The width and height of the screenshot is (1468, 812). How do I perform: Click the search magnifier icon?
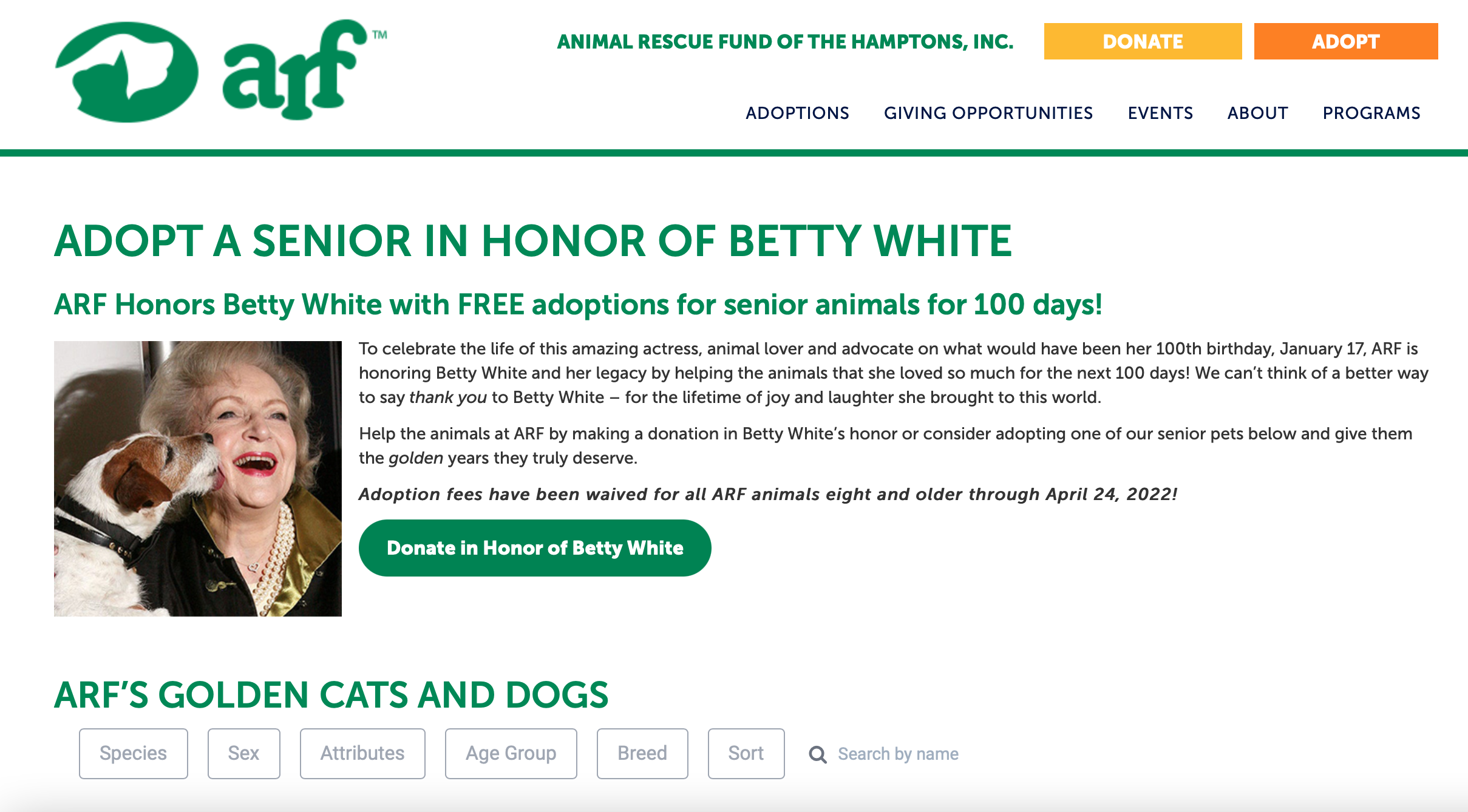818,754
